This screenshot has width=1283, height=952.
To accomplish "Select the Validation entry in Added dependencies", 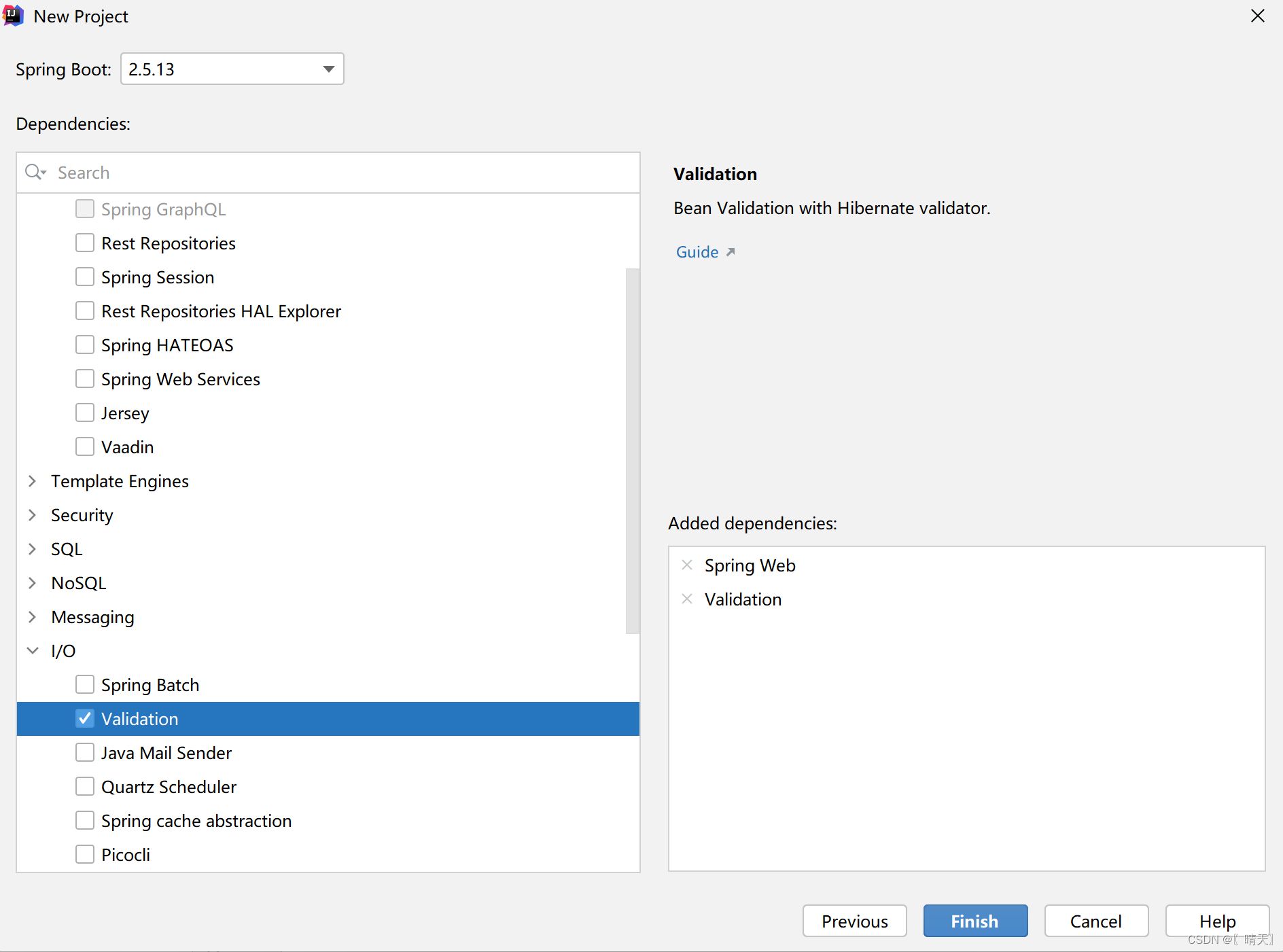I will click(x=966, y=599).
